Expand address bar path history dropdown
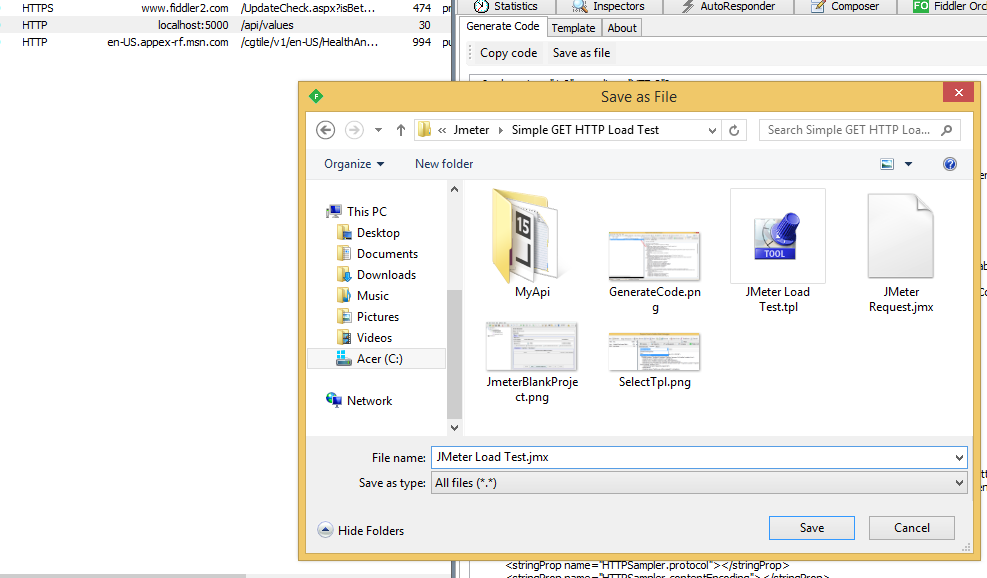987x578 pixels. click(713, 130)
